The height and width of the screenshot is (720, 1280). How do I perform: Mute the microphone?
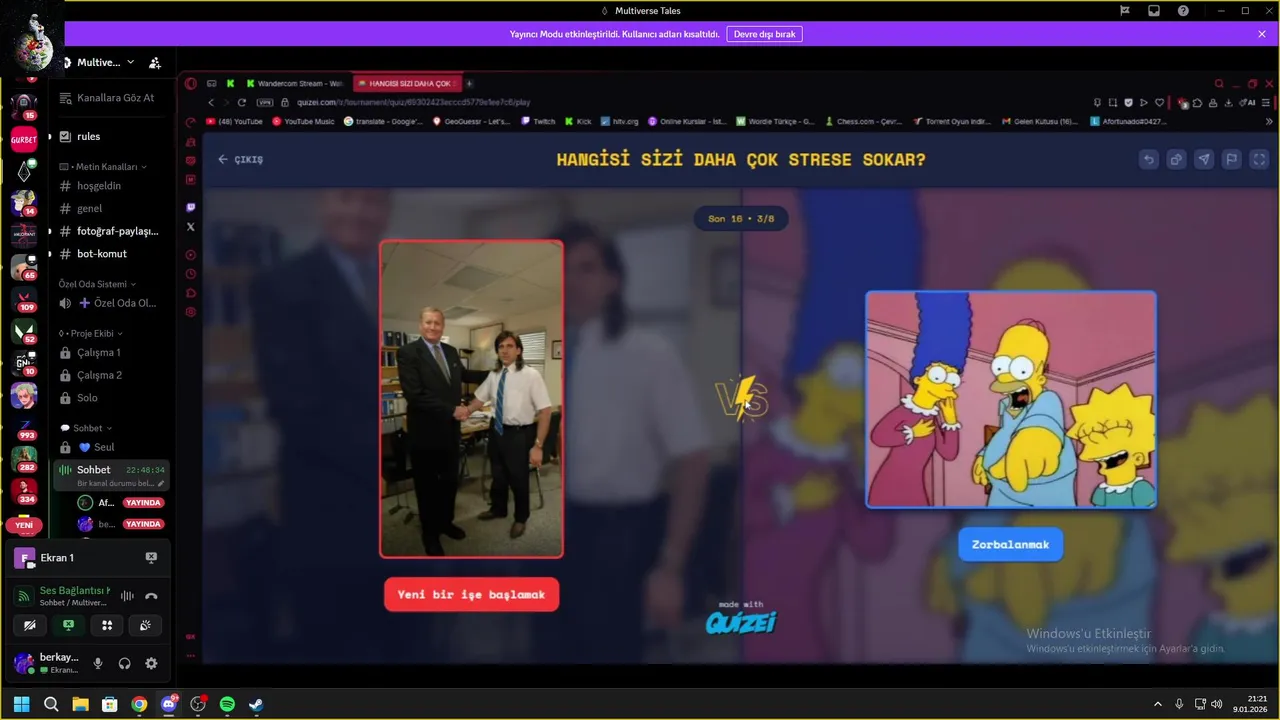pos(98,663)
